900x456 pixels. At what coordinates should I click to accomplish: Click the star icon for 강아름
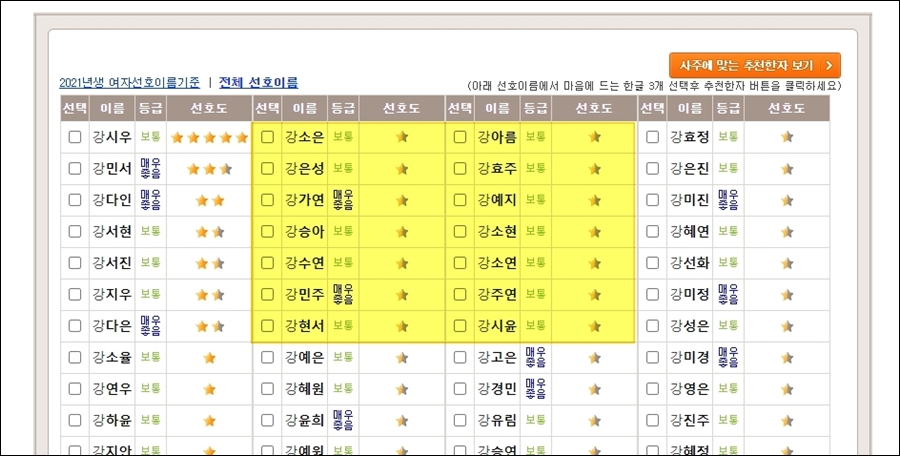click(x=595, y=137)
